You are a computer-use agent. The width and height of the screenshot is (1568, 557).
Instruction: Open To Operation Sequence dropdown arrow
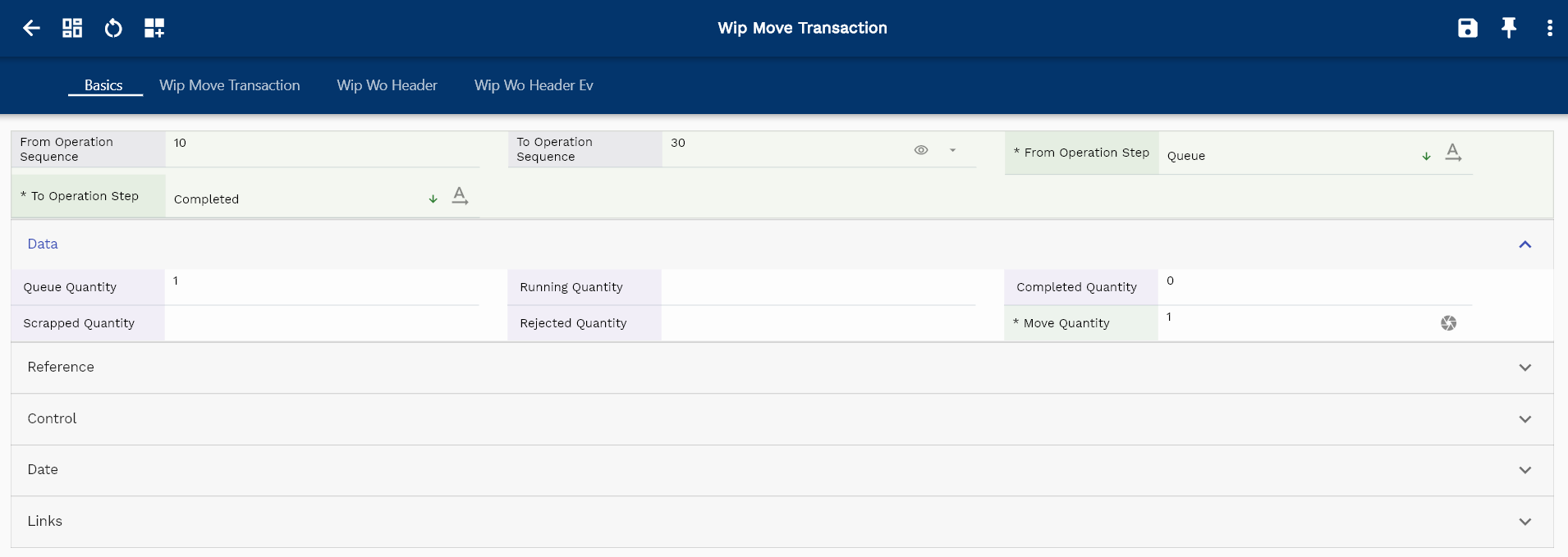tap(952, 150)
